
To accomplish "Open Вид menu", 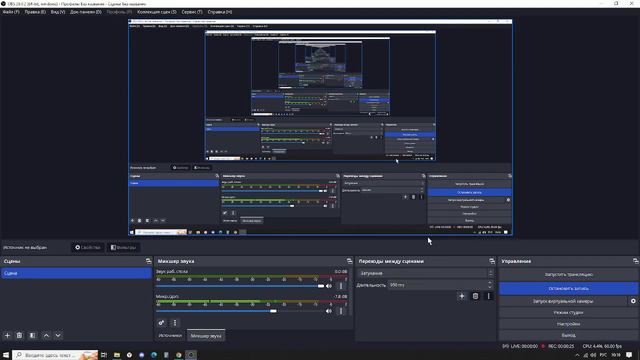I will coord(58,12).
